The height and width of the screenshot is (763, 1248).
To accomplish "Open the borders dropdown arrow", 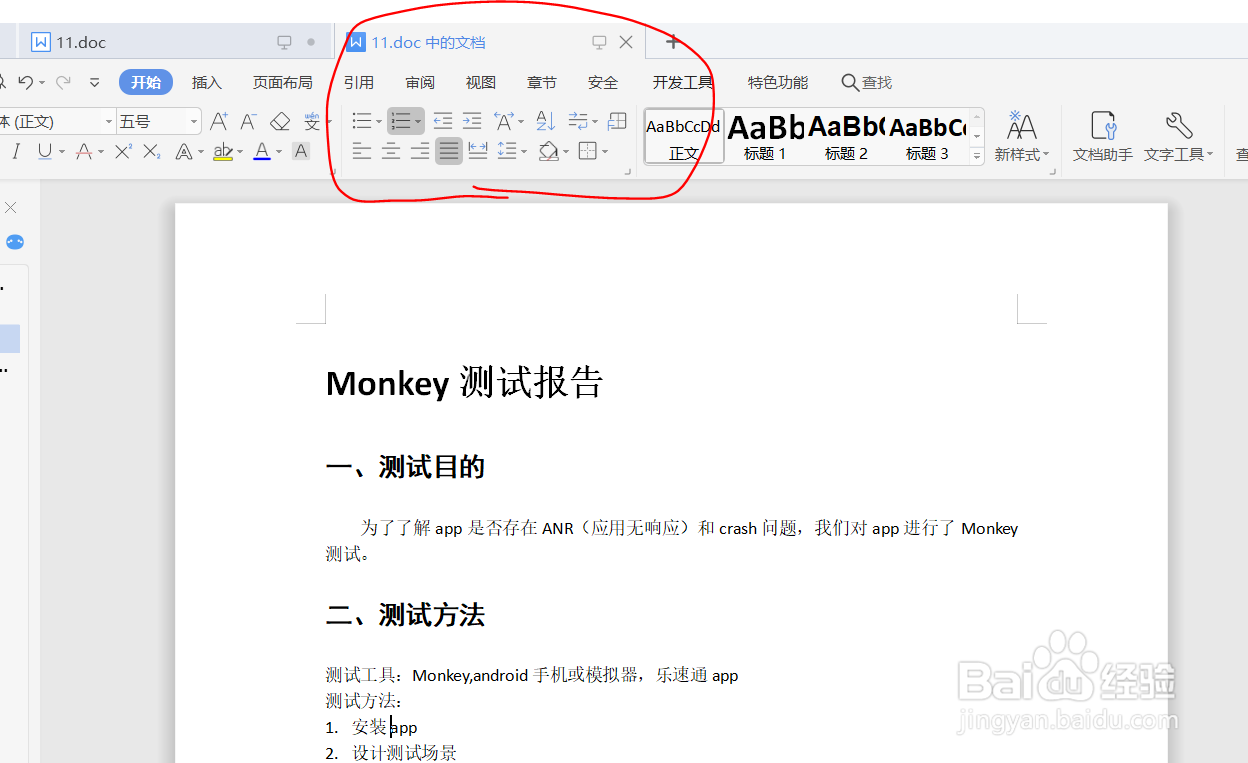I will tap(605, 152).
